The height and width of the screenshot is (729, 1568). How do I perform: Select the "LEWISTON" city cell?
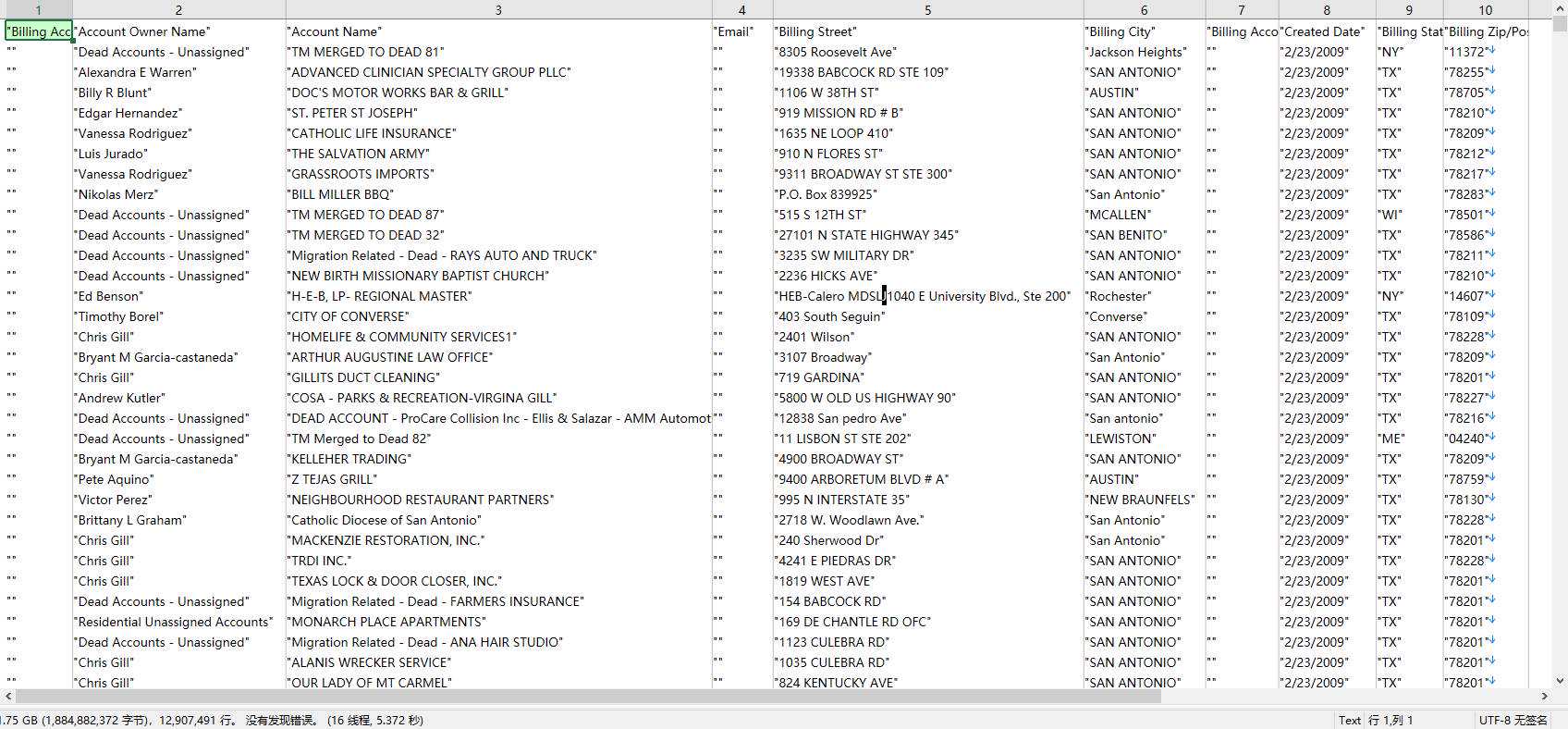1144,439
